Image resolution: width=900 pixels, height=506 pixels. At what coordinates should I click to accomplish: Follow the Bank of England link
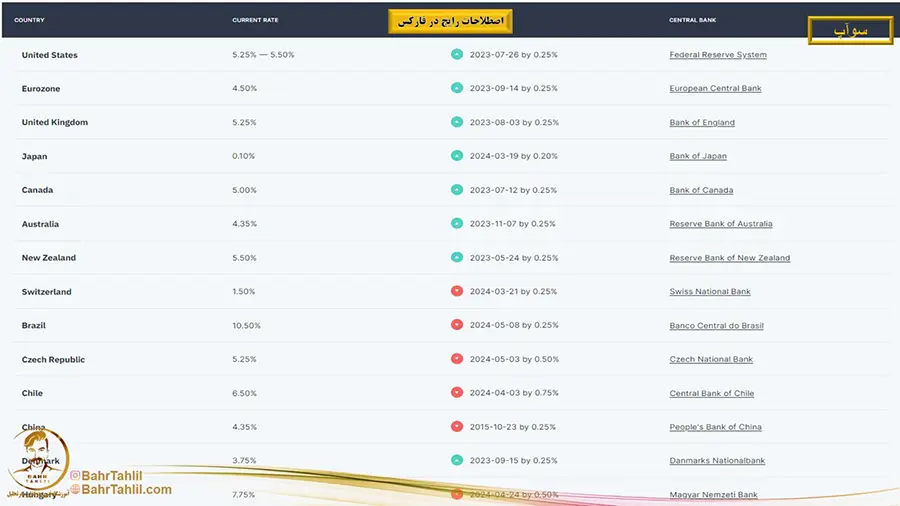[702, 123]
